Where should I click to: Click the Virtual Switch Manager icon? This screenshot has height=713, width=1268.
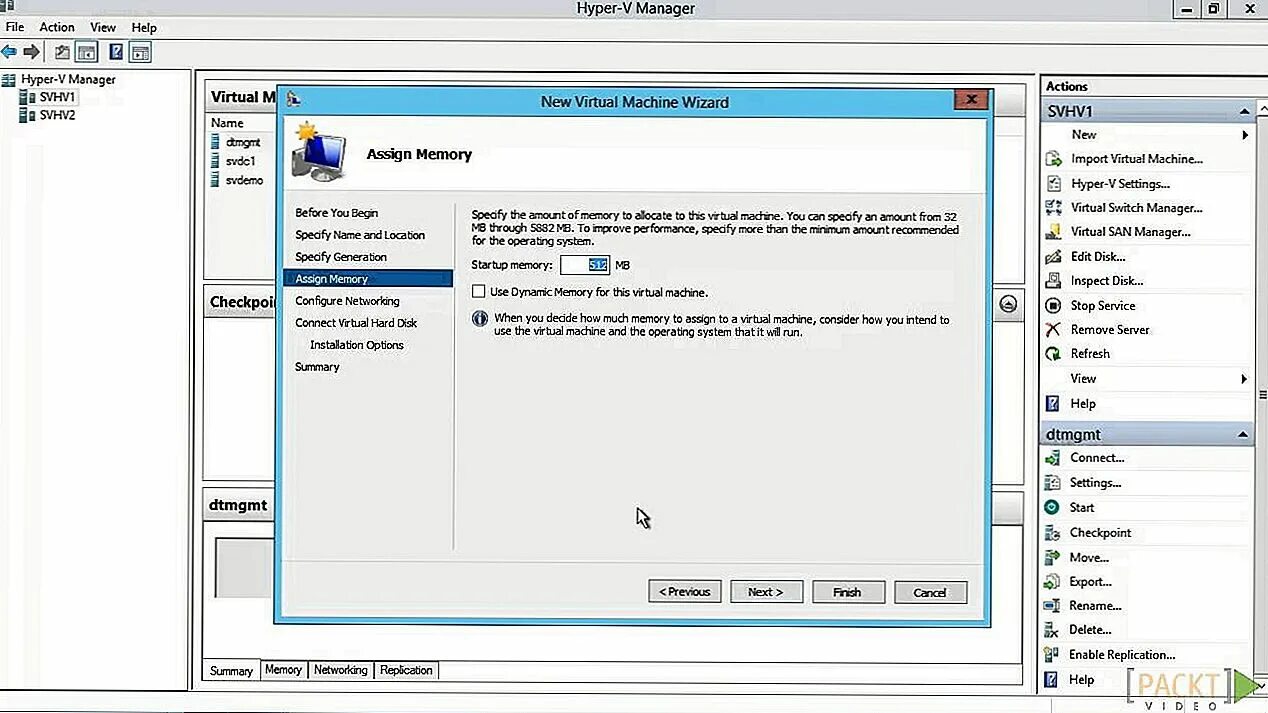tap(1052, 208)
